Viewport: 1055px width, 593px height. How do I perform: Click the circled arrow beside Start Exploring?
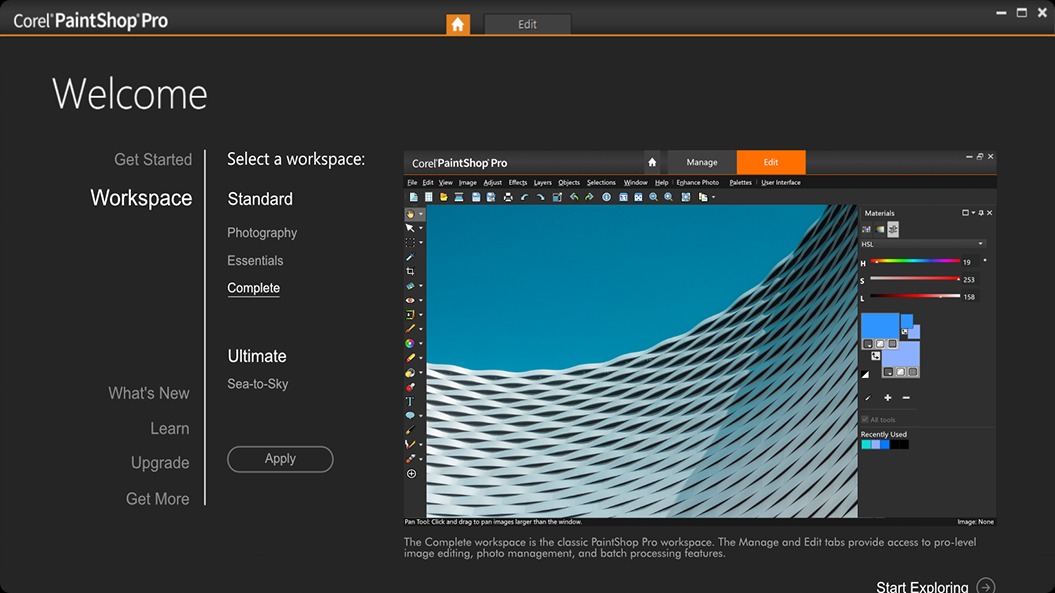pyautogui.click(x=986, y=587)
